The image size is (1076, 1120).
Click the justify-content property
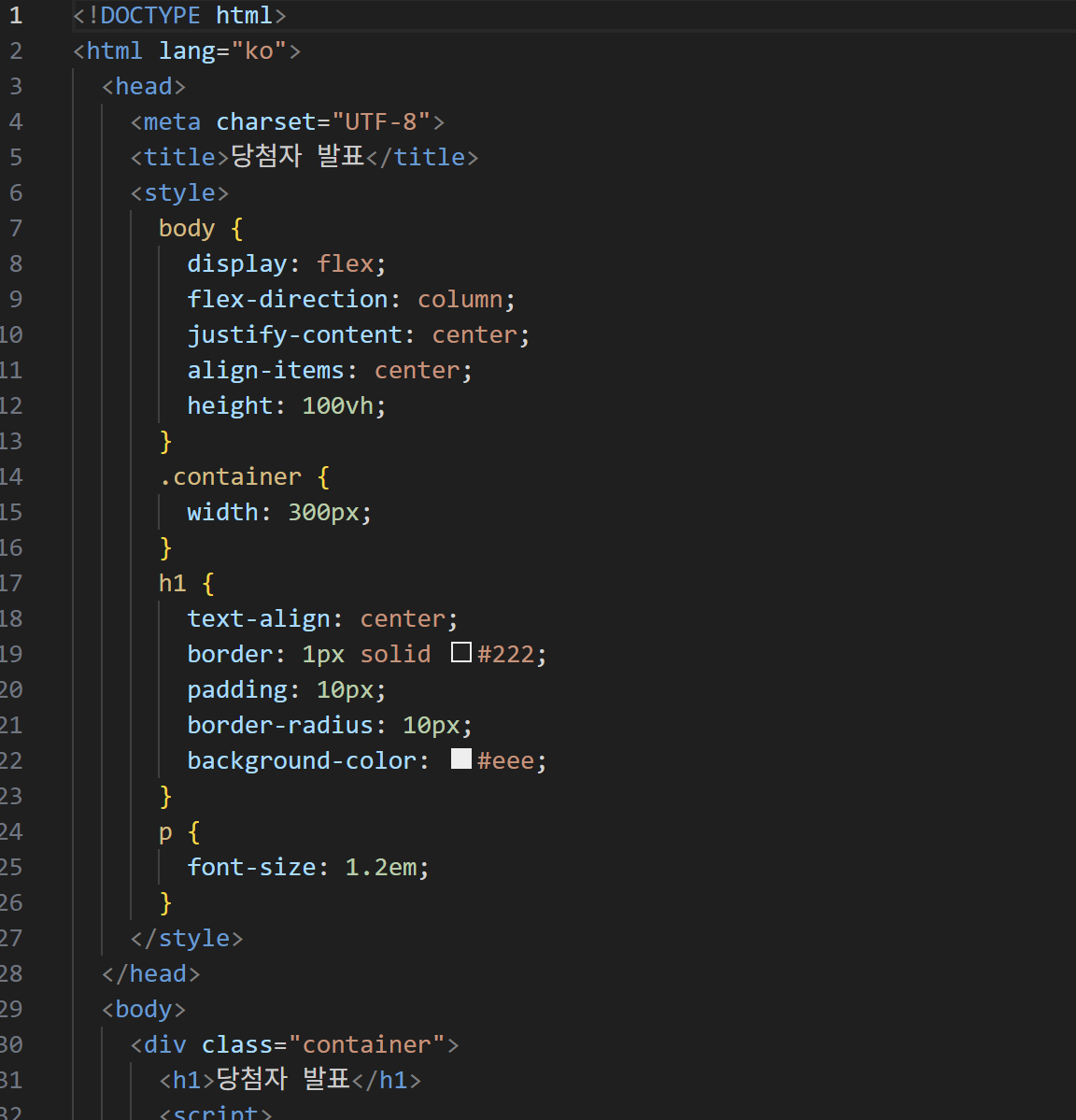pos(295,335)
